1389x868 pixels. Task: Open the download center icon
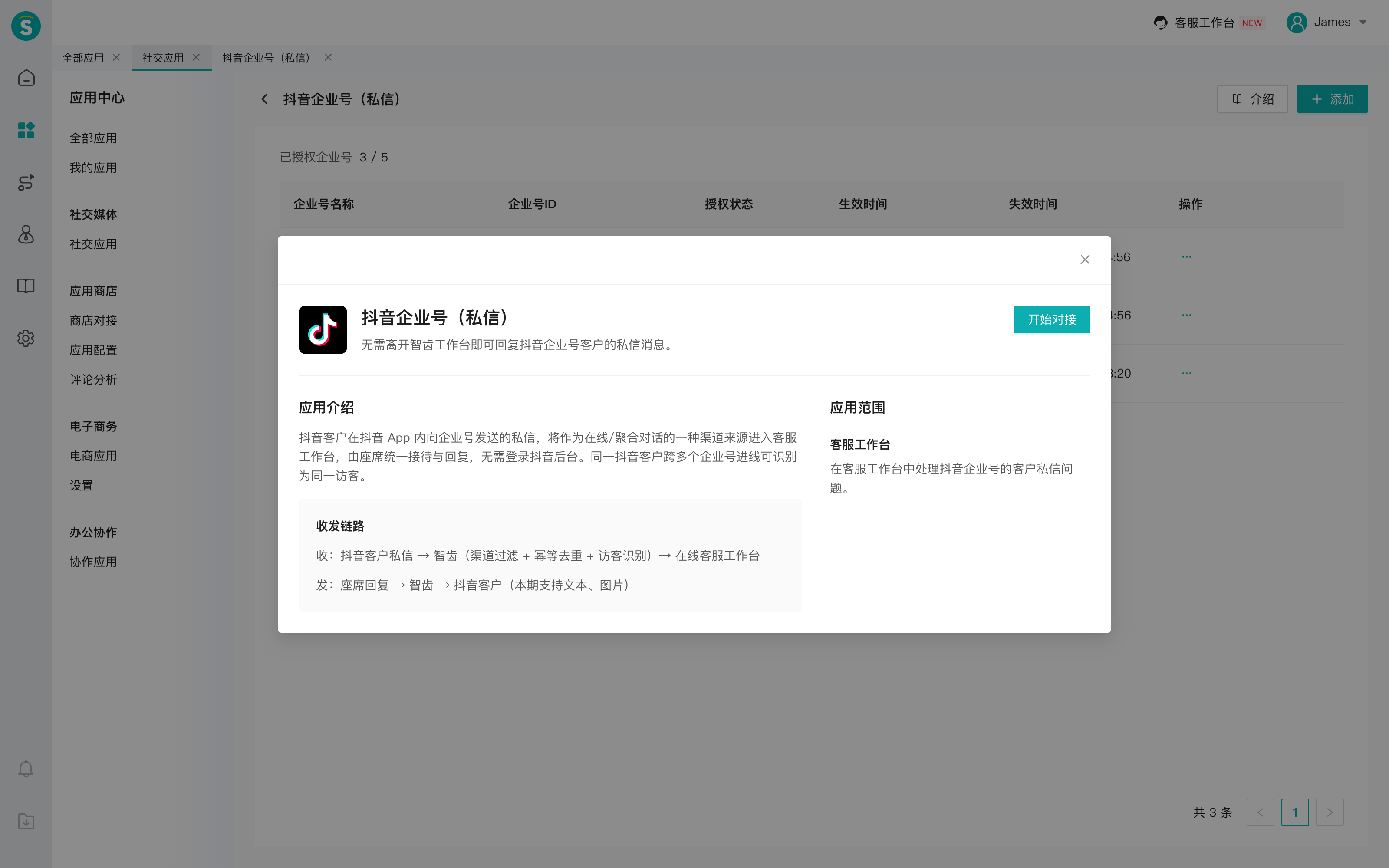coord(26,821)
